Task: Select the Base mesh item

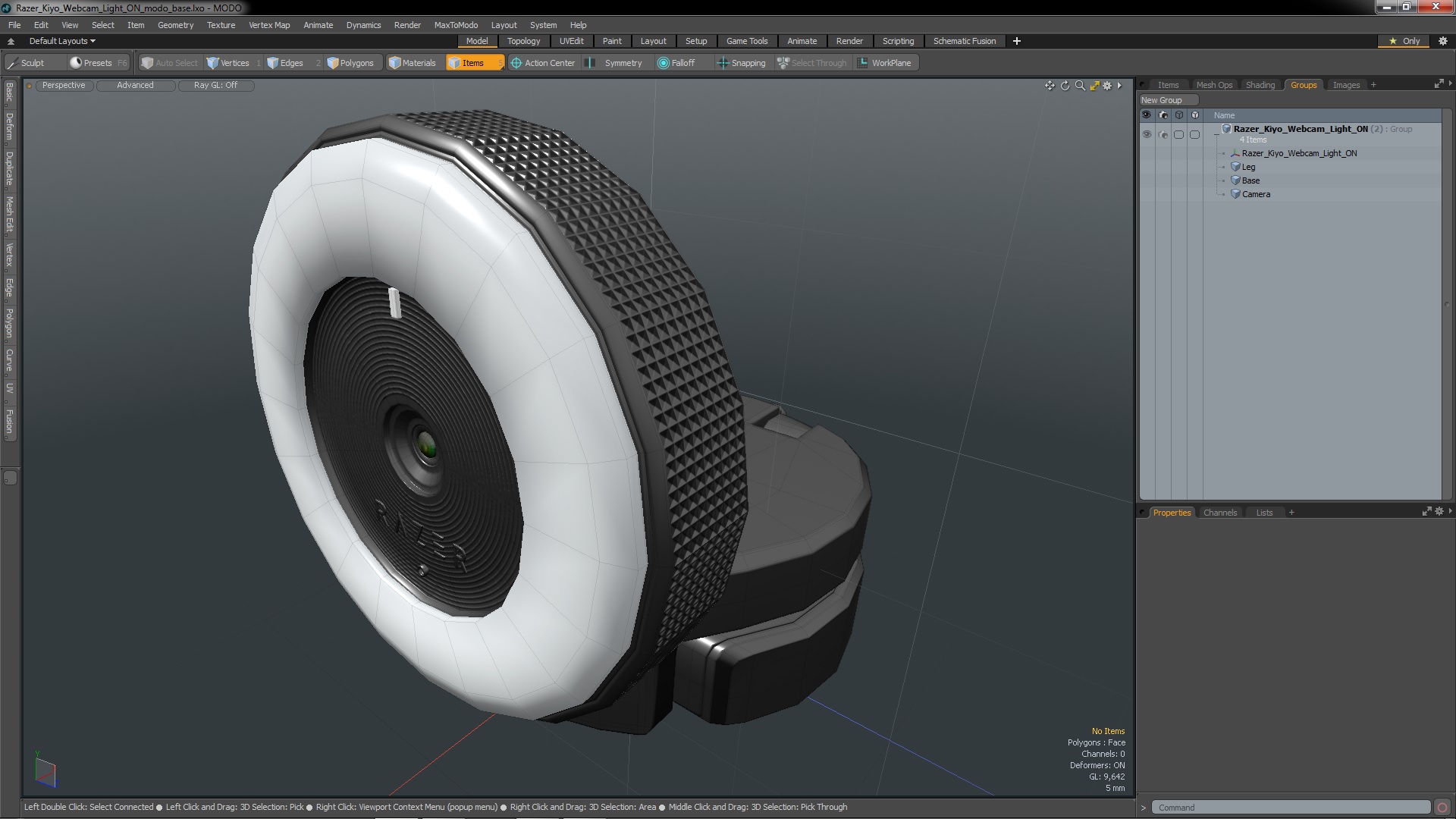Action: (1250, 180)
